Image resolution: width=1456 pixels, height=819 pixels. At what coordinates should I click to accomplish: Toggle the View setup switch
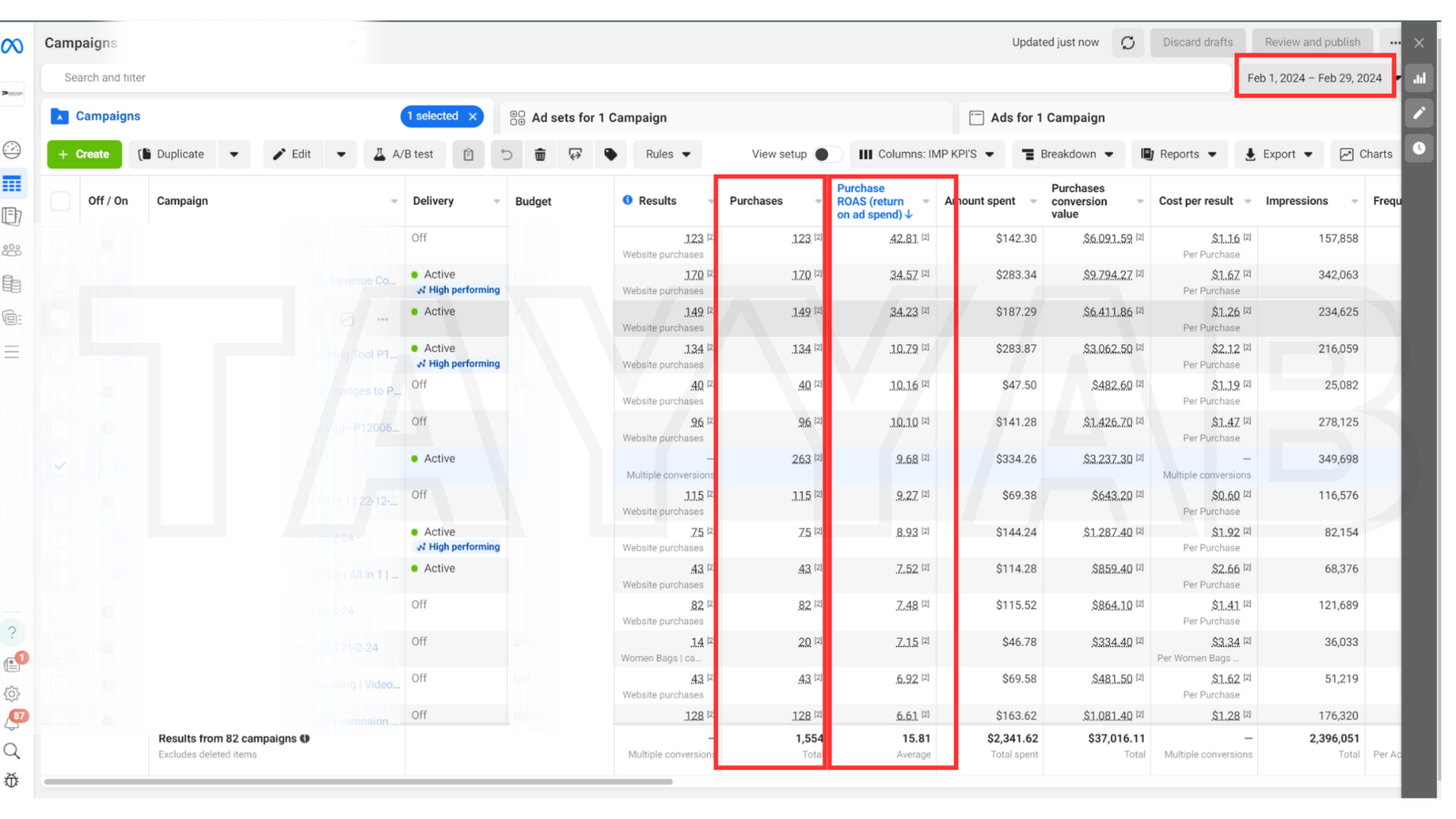pos(826,155)
